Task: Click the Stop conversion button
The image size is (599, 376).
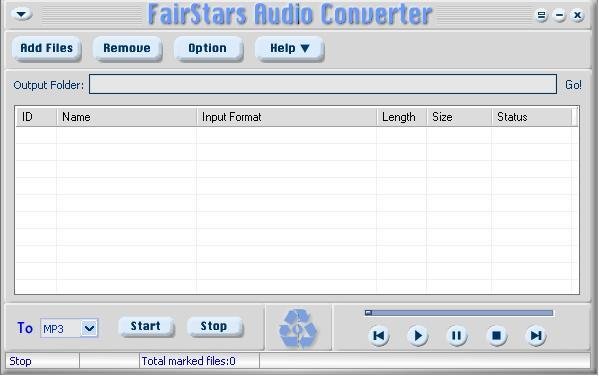Action: [214, 326]
